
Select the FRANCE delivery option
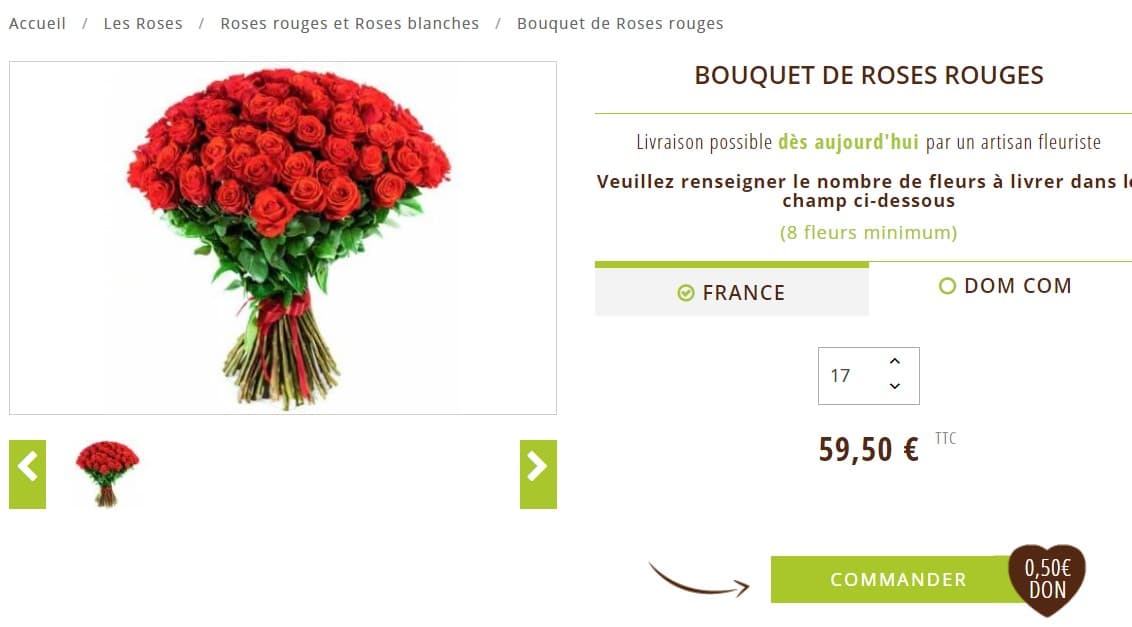pyautogui.click(x=731, y=292)
